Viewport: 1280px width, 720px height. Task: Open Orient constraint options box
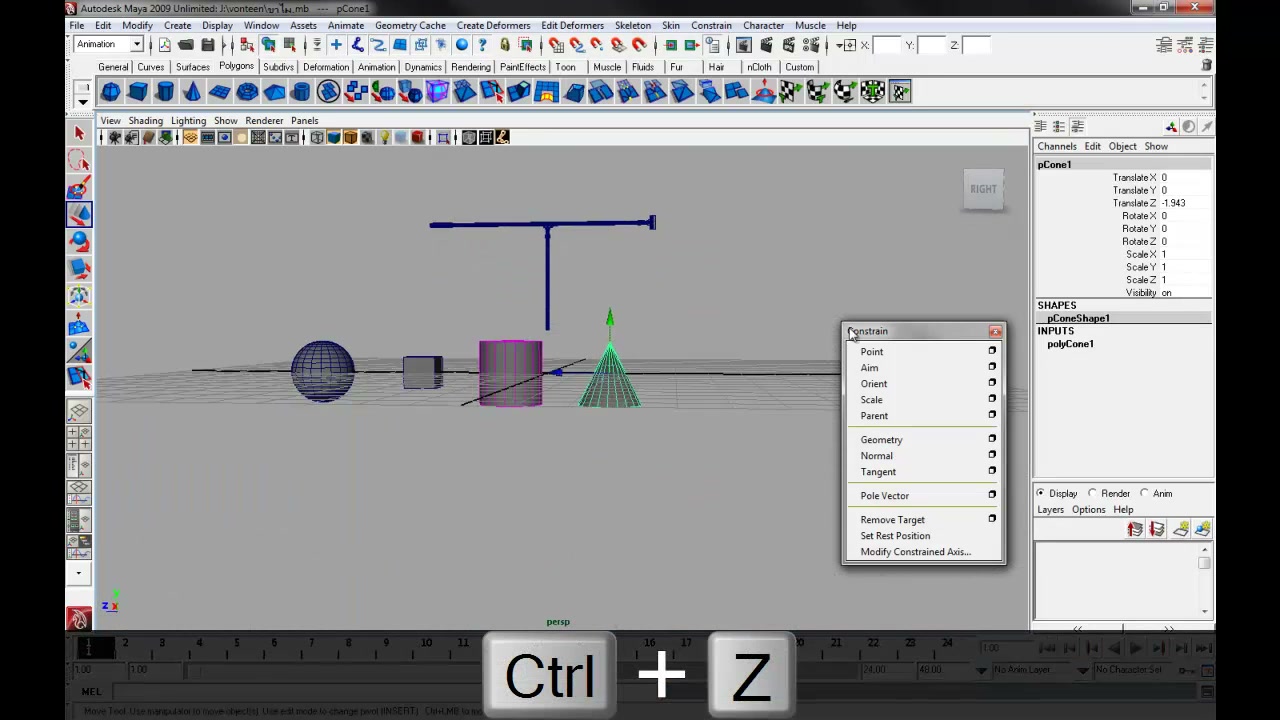(992, 383)
